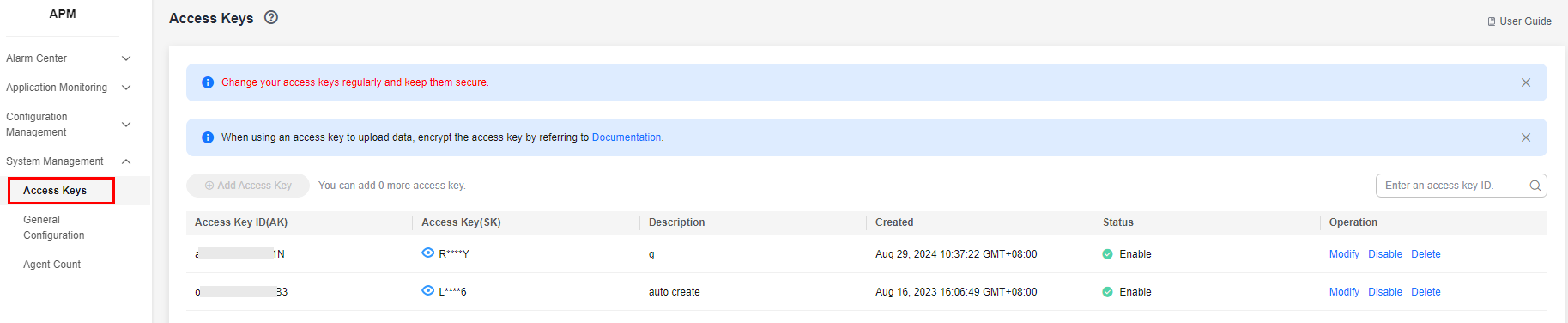Click the Documentation hyperlink in the notice
Screen dimensions: 1568x323
(627, 137)
